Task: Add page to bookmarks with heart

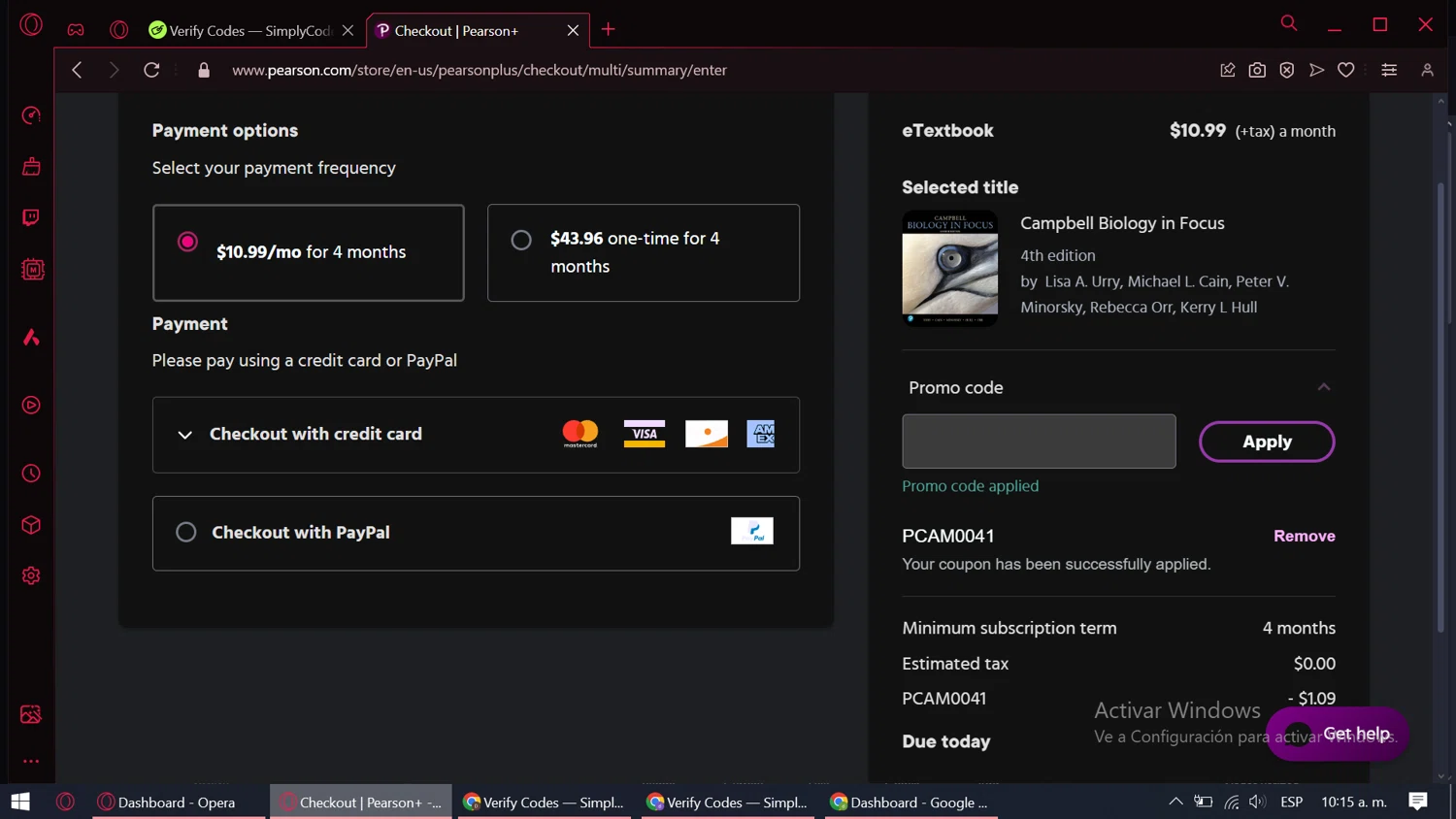Action: [x=1346, y=70]
